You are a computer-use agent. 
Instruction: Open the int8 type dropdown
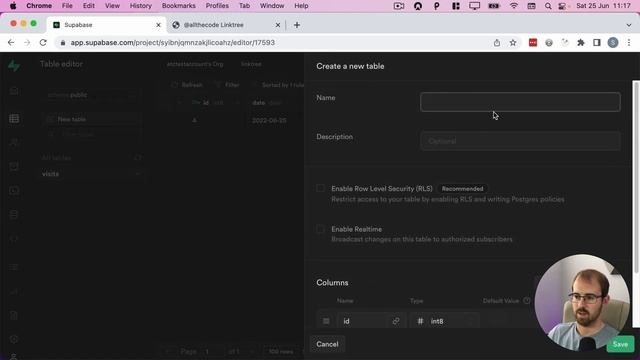pos(444,321)
